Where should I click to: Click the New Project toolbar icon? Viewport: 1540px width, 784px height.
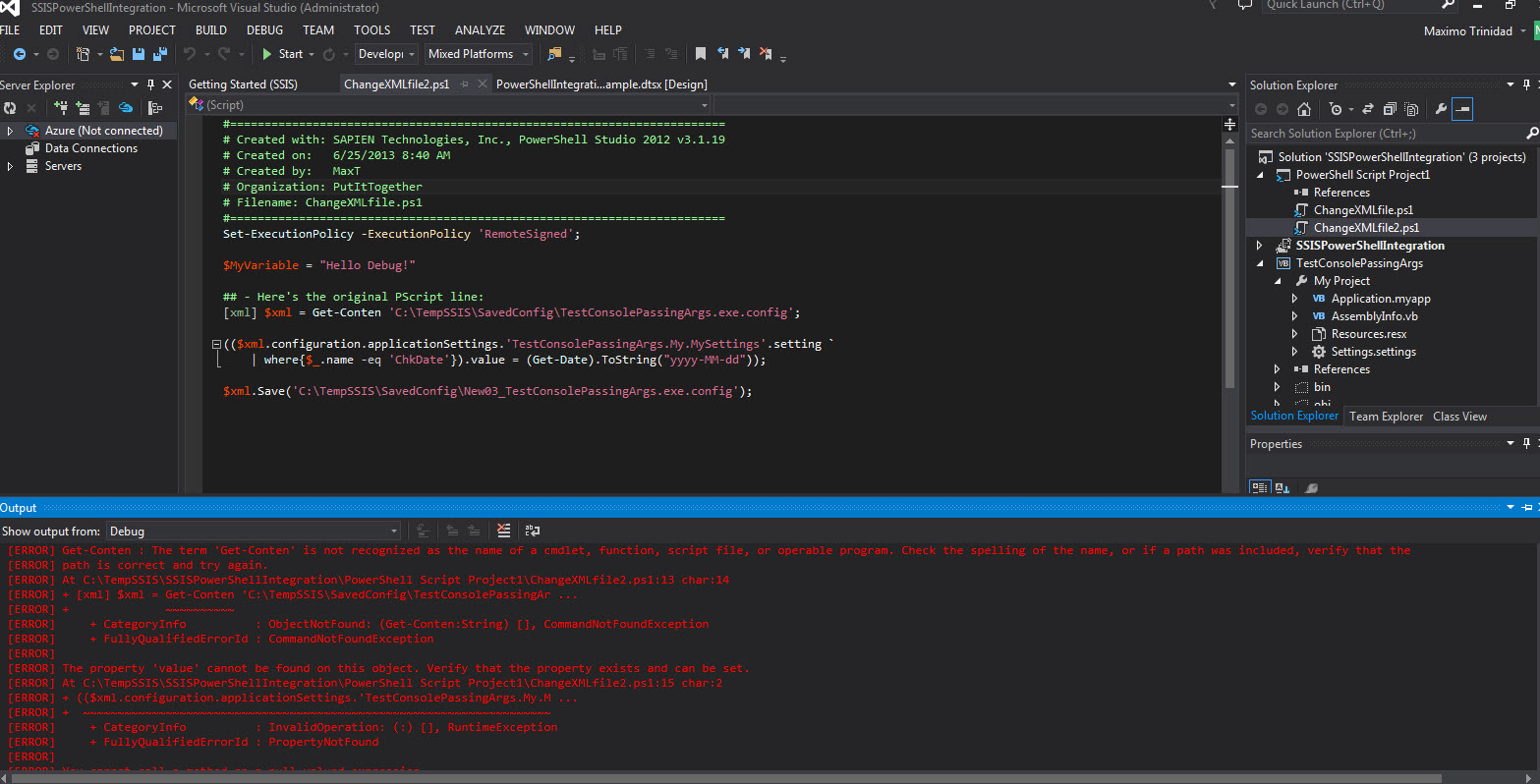tap(83, 54)
